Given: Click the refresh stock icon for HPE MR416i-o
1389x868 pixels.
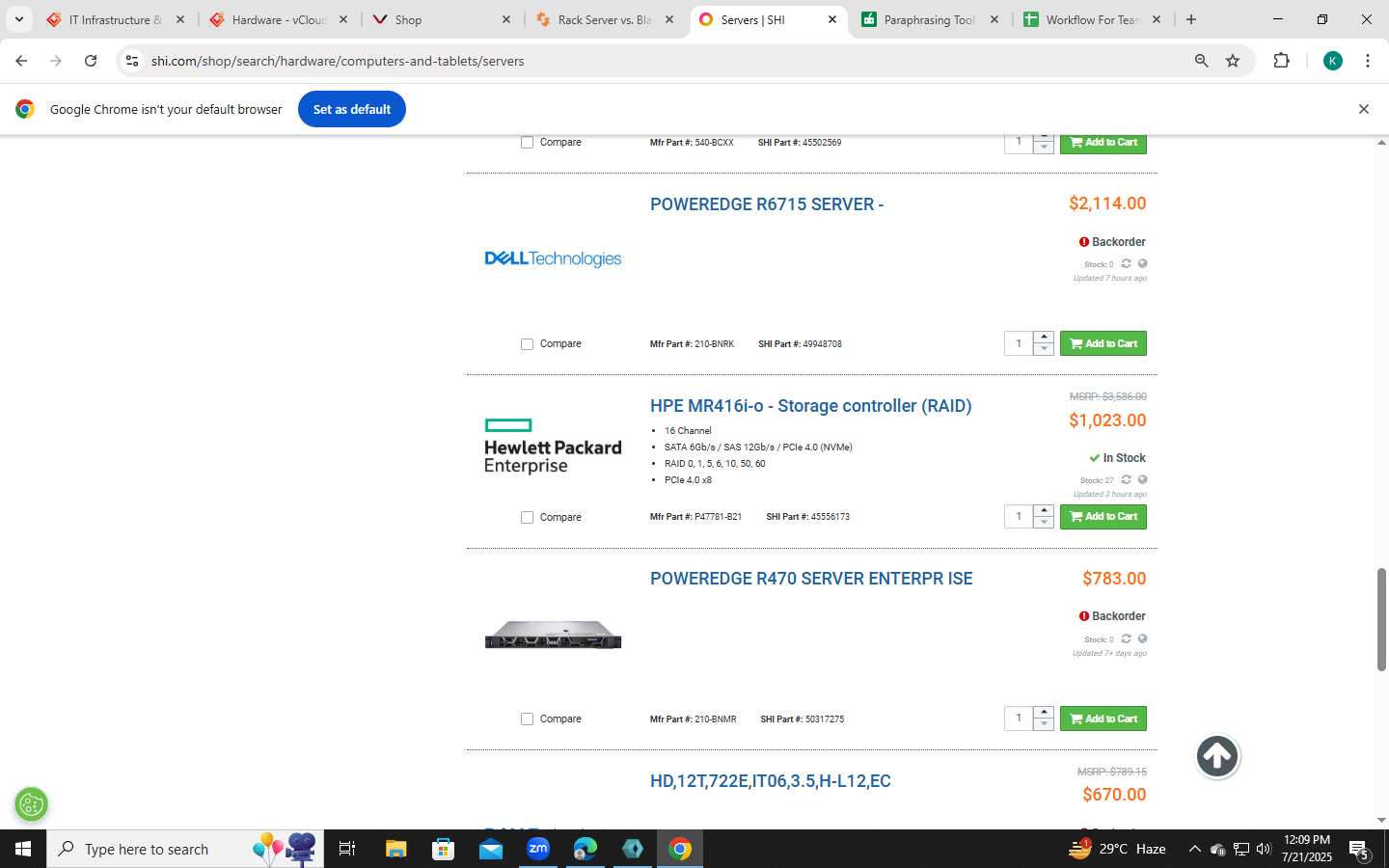Looking at the screenshot, I should coord(1126,479).
